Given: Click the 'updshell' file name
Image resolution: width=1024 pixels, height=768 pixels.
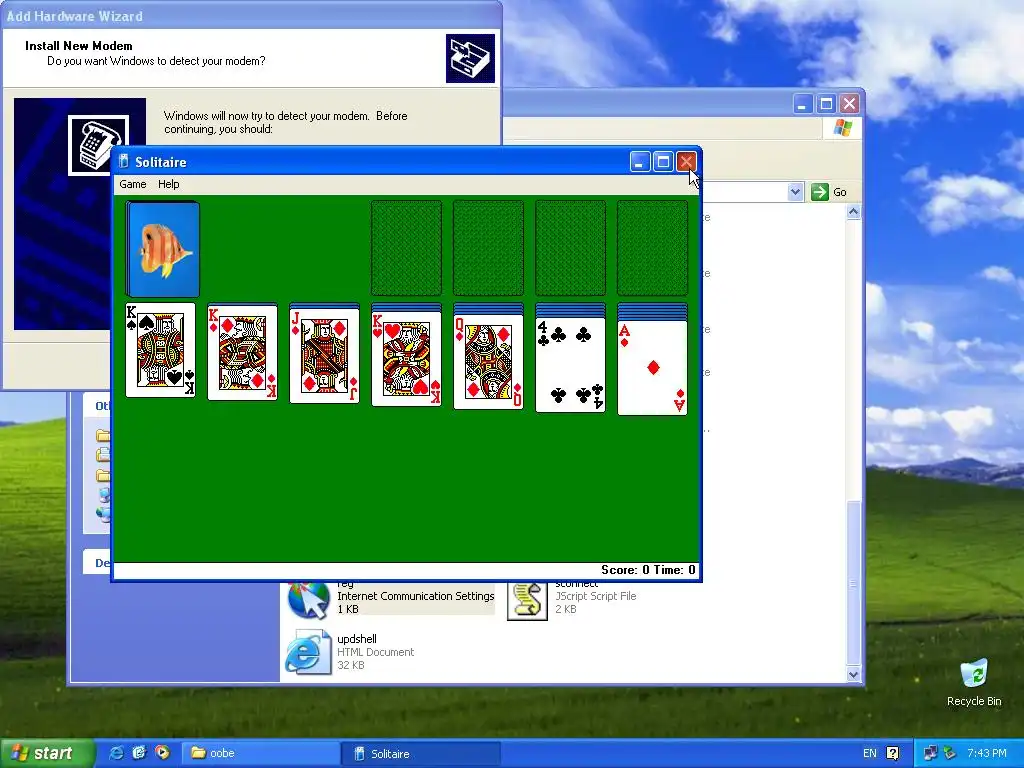Looking at the screenshot, I should pos(357,639).
